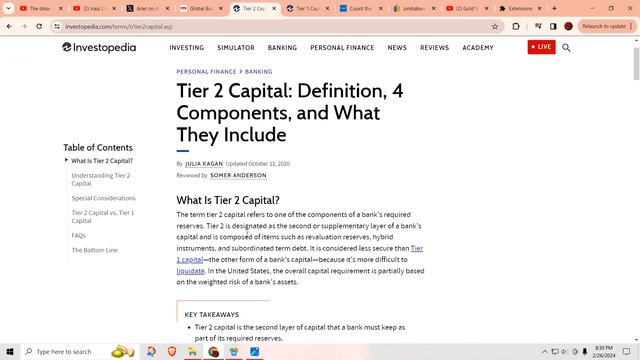Open the Chrome taskbar icon
Screen dimensions: 640x360
(x=213, y=351)
